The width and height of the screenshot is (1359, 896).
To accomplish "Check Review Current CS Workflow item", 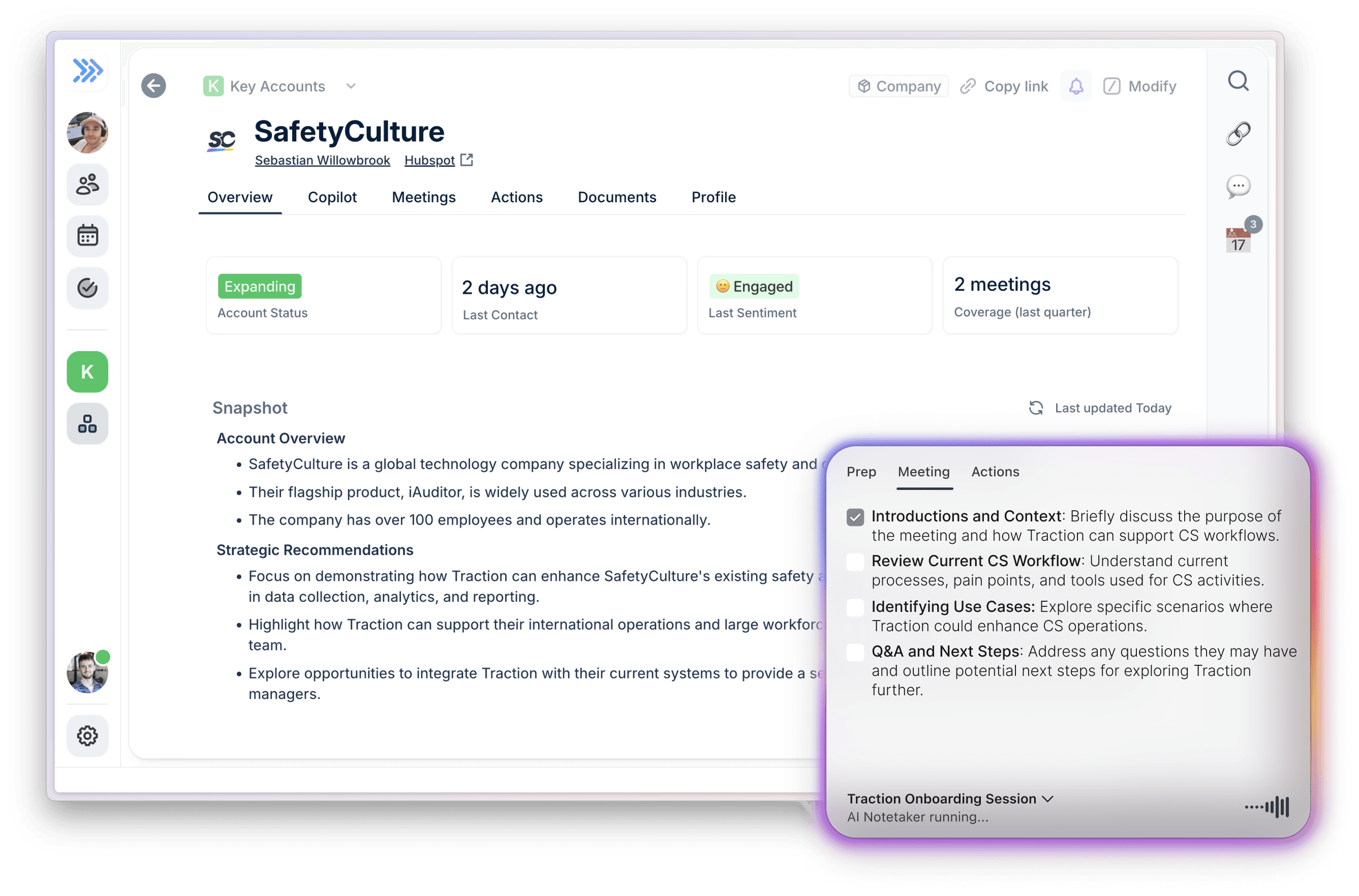I will [855, 562].
